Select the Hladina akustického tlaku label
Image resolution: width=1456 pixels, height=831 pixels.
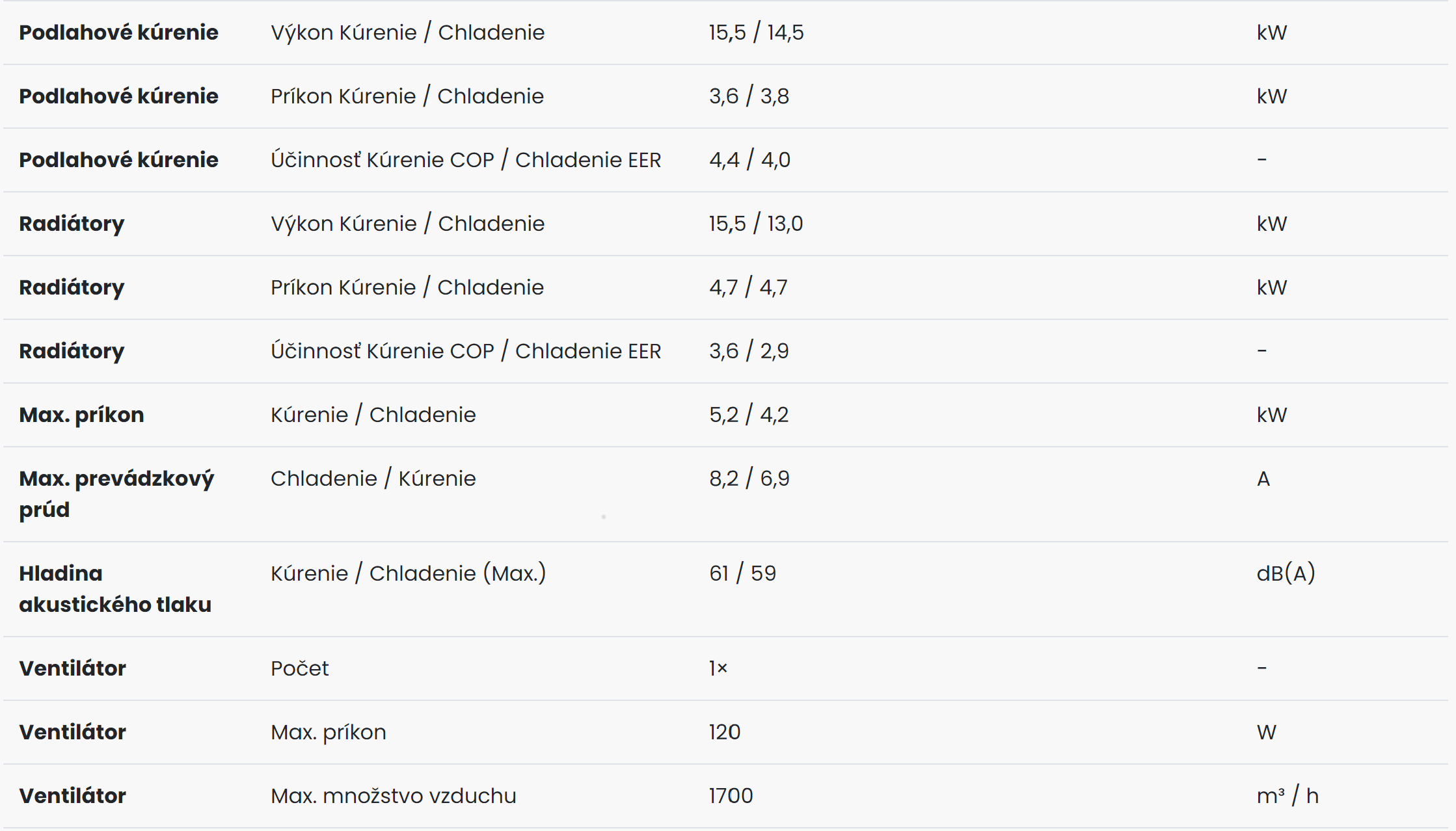pos(115,589)
